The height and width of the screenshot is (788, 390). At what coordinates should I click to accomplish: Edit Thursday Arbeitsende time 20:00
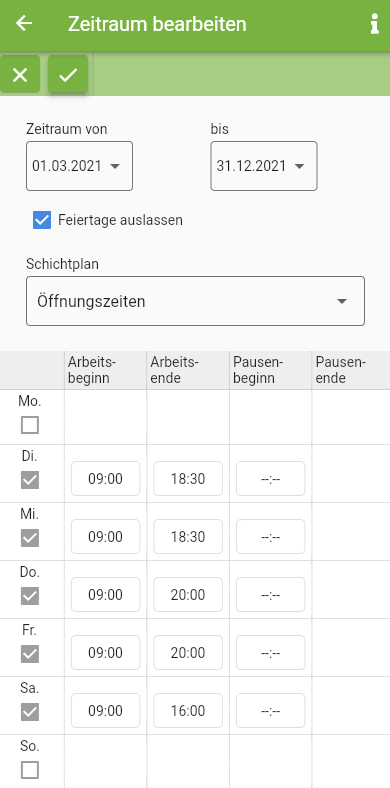click(188, 595)
